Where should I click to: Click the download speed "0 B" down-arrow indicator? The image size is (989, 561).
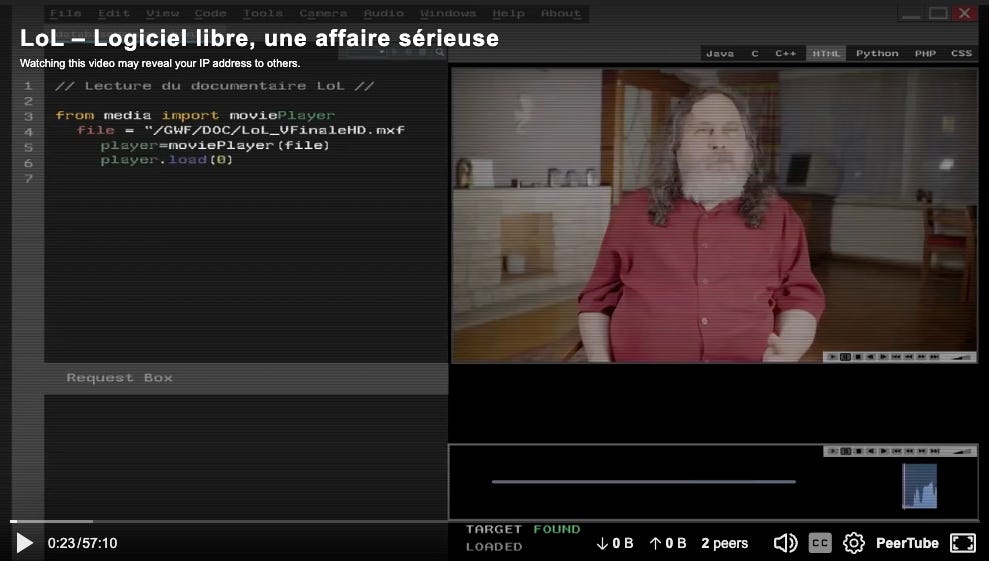(615, 543)
